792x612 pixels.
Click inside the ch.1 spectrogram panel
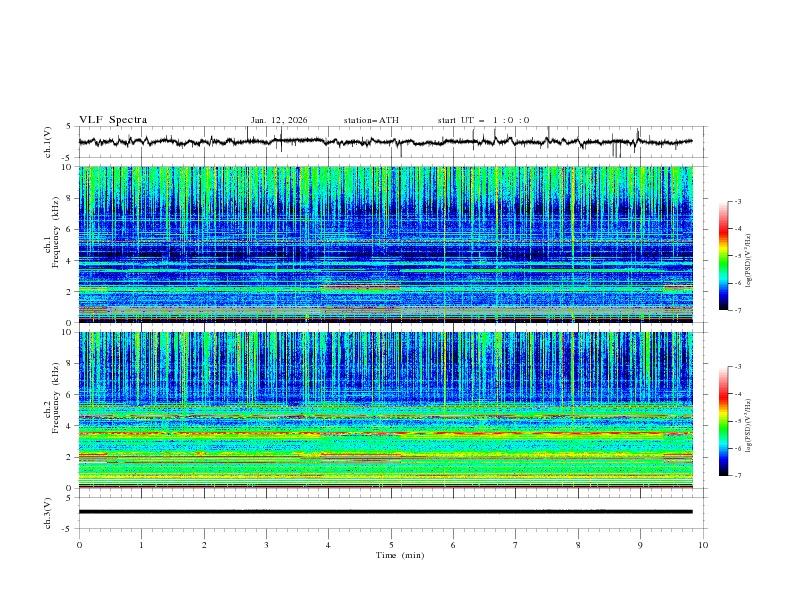coord(385,244)
